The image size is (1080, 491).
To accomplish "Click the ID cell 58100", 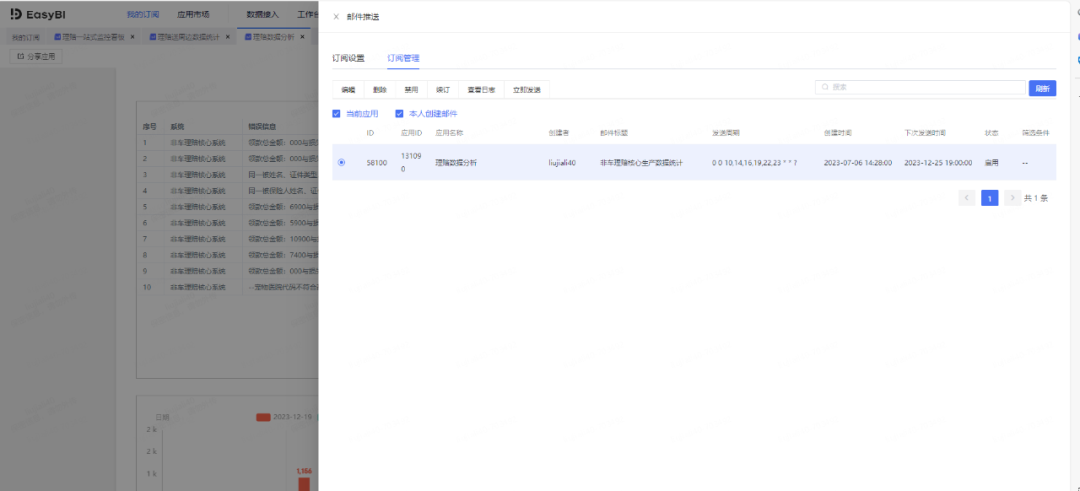I will click(x=377, y=163).
